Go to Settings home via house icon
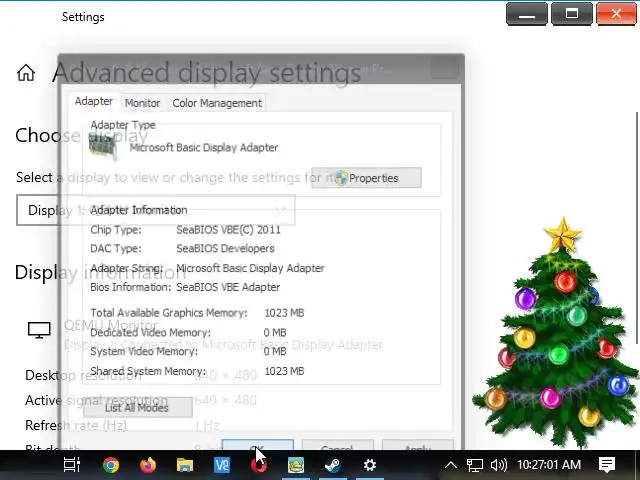The image size is (640, 480). click(x=26, y=73)
